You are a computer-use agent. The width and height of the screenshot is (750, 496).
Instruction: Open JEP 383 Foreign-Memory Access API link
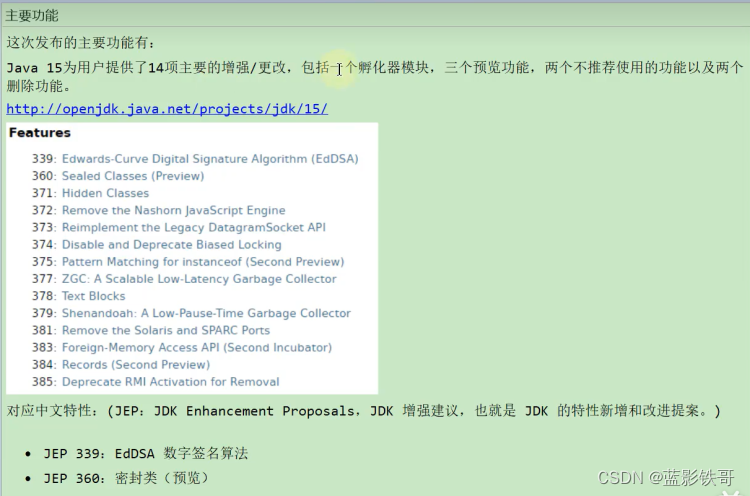[x=197, y=348]
